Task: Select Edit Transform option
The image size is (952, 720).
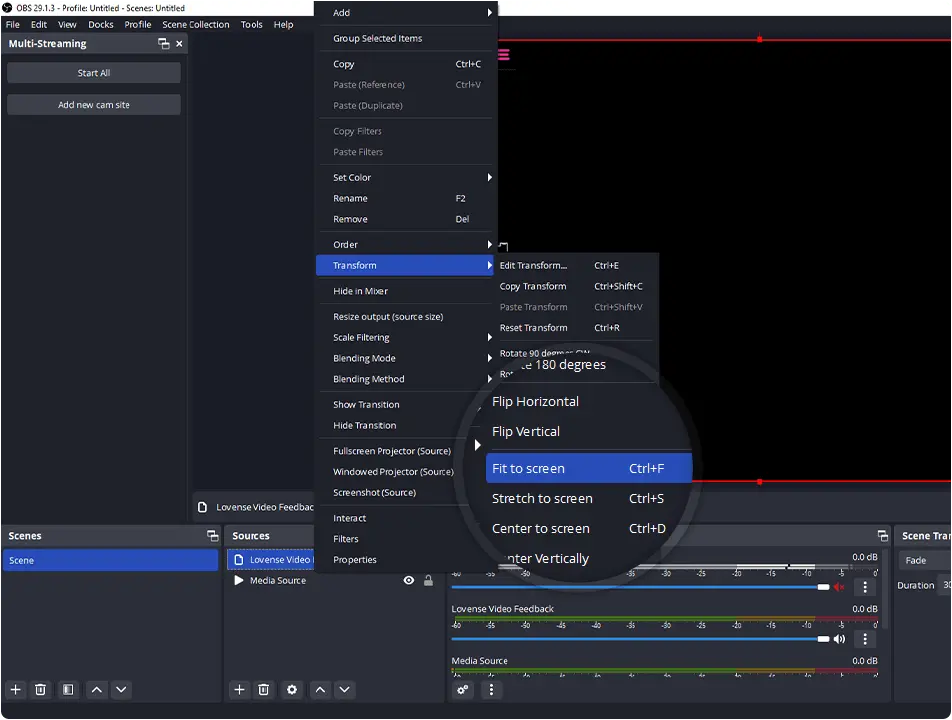Action: (x=576, y=265)
